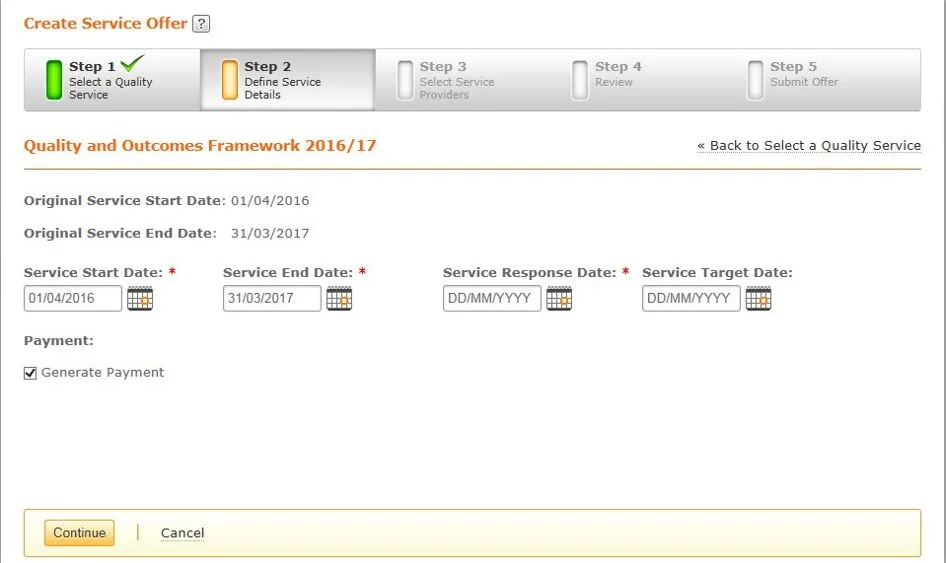Focus the Service Target Date field
946x563 pixels.
coord(691,298)
